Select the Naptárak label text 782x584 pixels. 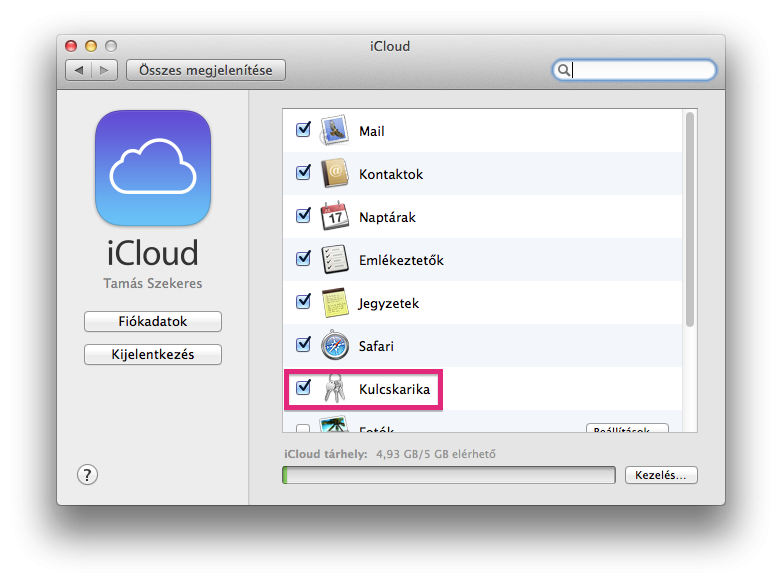[388, 217]
